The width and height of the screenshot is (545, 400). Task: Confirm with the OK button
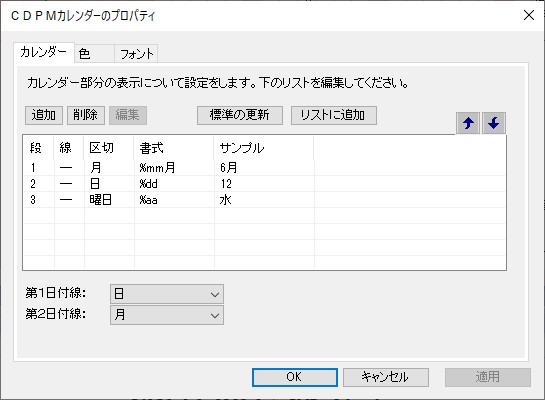[x=295, y=377]
